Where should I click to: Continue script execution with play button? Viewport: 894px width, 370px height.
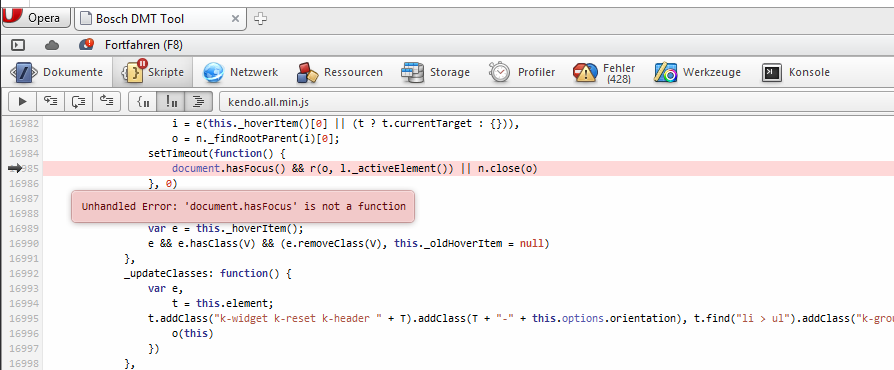click(x=23, y=102)
